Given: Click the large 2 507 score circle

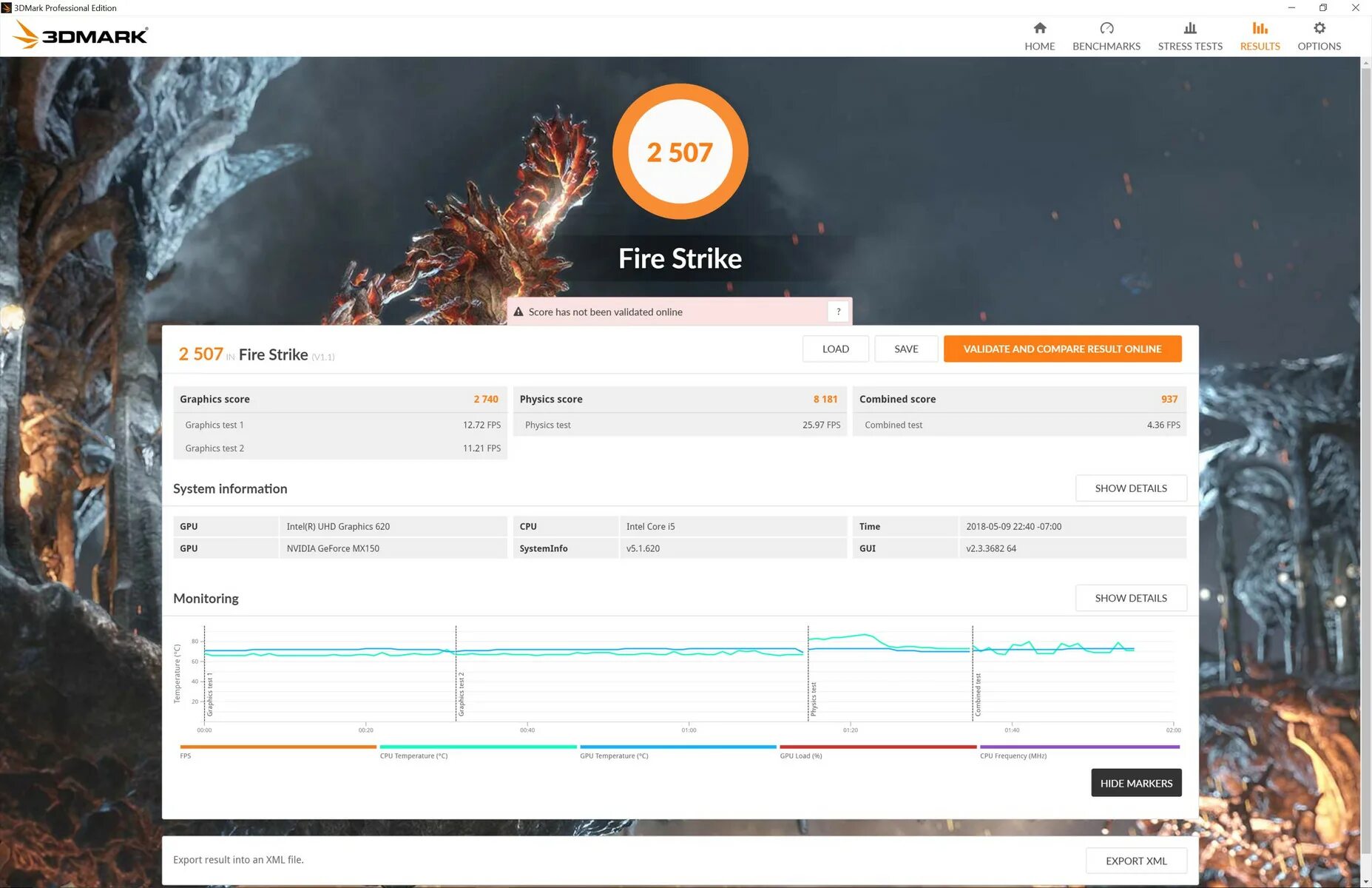Looking at the screenshot, I should pos(680,152).
